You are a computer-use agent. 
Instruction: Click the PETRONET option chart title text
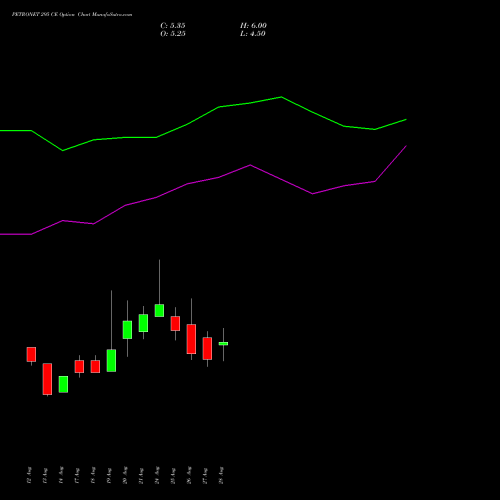tap(72, 15)
